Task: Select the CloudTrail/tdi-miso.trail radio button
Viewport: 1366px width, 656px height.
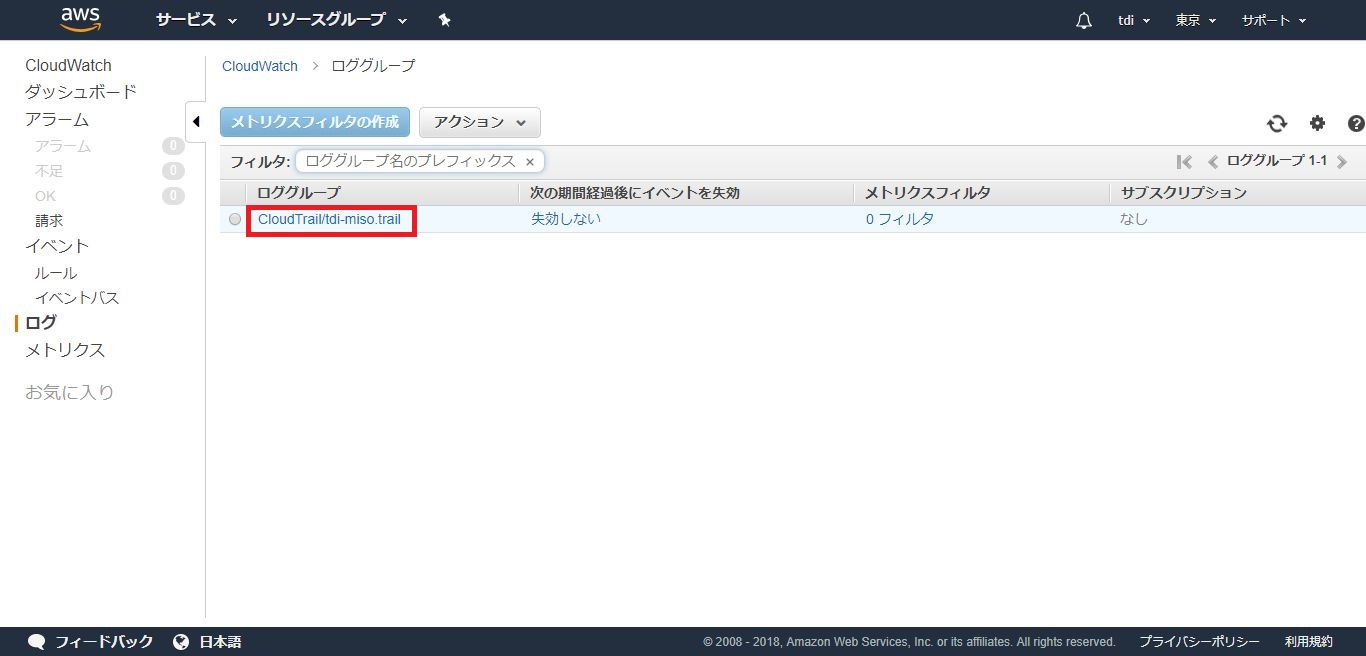Action: click(x=235, y=219)
